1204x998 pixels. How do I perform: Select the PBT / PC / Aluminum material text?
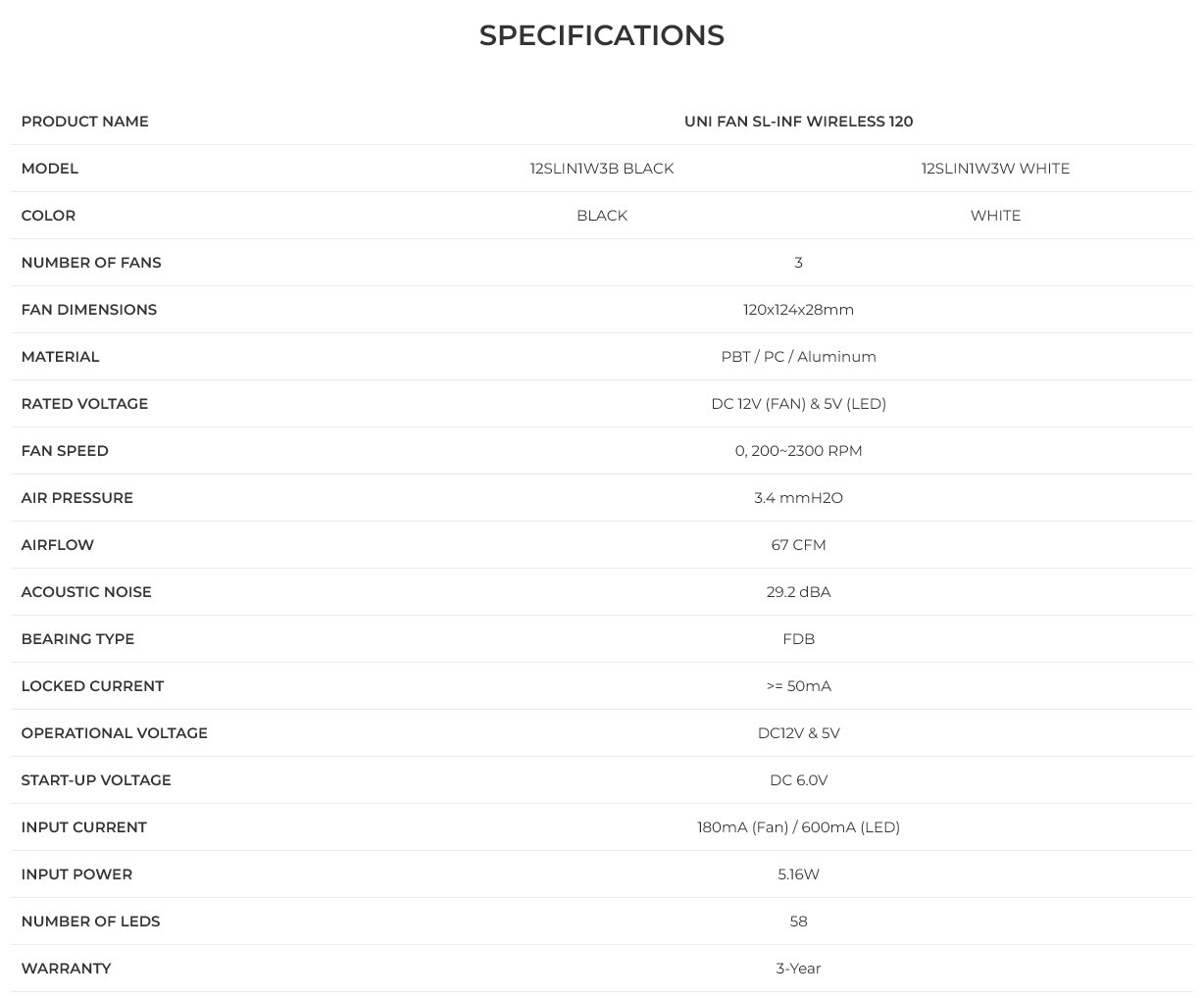(798, 357)
